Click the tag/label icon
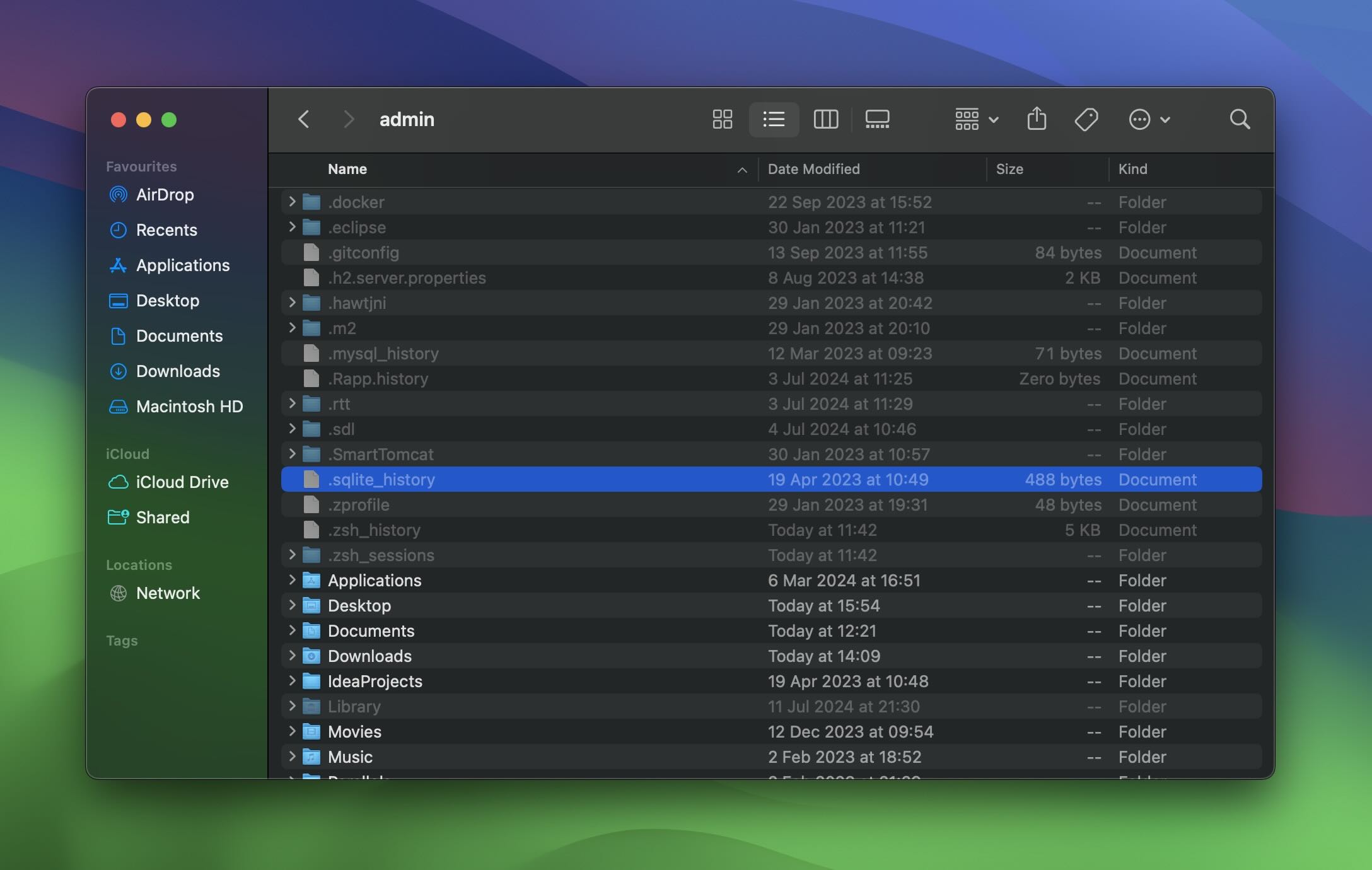1372x870 pixels. click(1087, 119)
